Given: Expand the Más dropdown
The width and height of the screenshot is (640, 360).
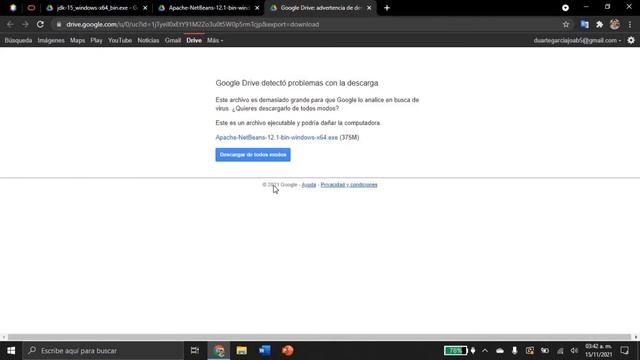Looking at the screenshot, I should (x=215, y=40).
